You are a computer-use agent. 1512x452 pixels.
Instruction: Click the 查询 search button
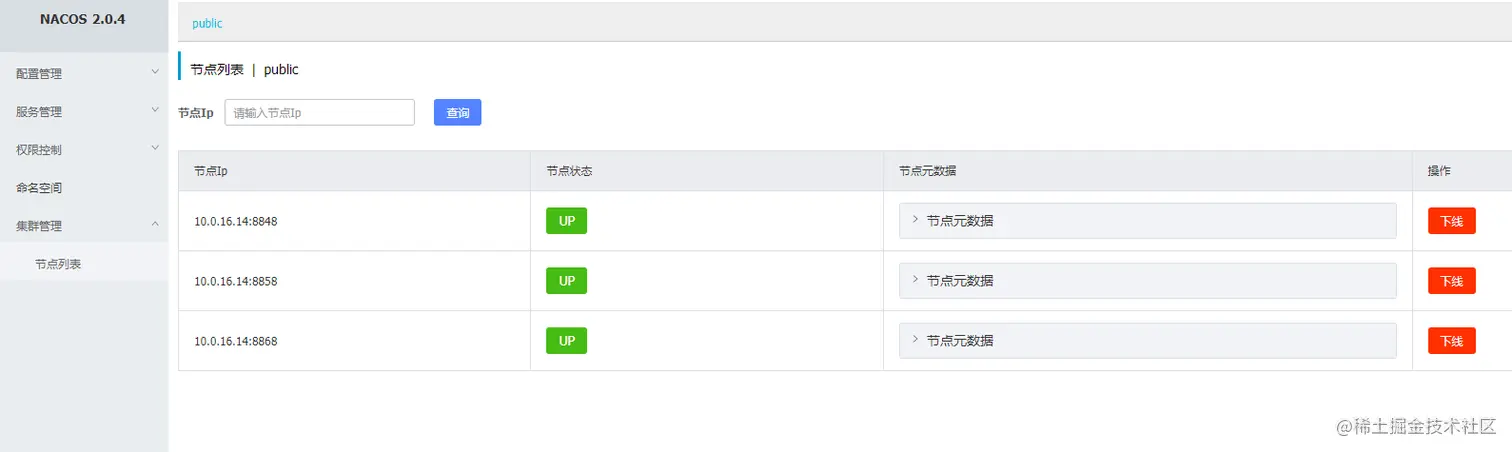457,113
